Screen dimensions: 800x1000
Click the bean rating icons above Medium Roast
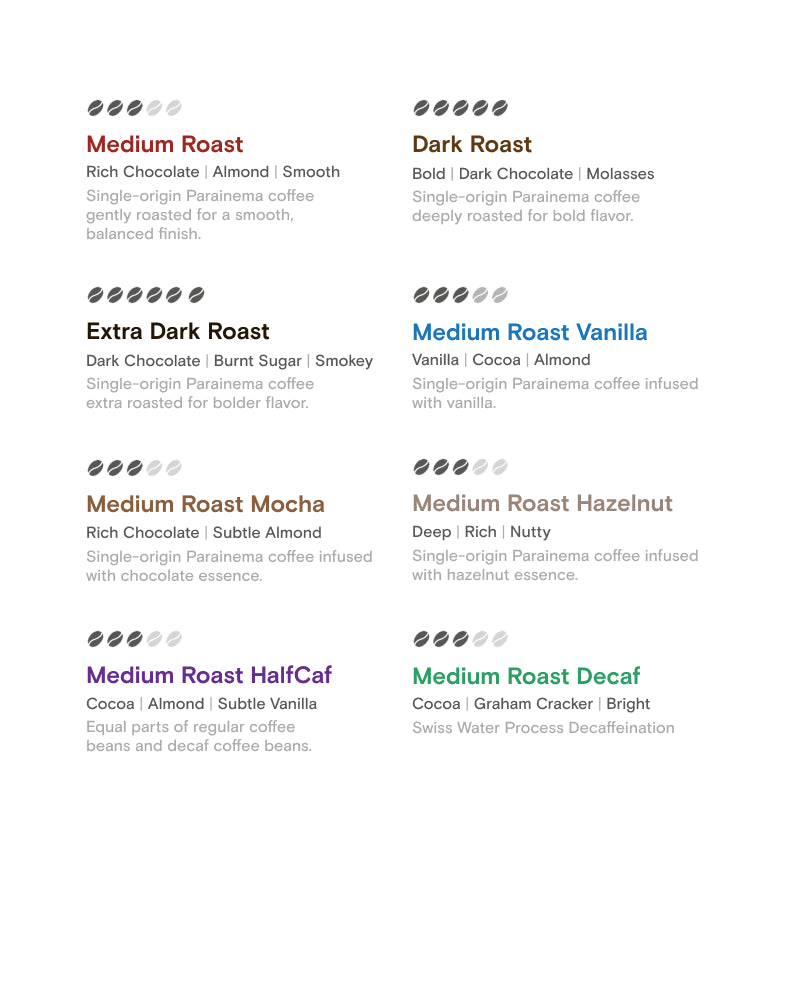(134, 108)
